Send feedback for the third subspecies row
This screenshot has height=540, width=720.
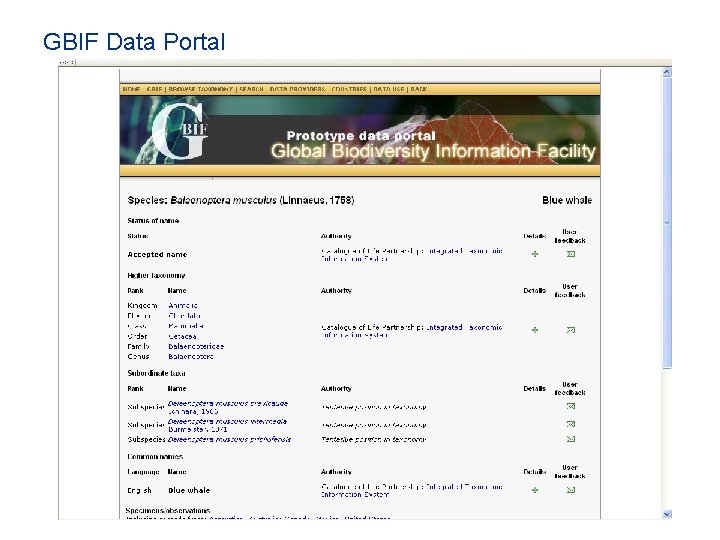point(571,439)
